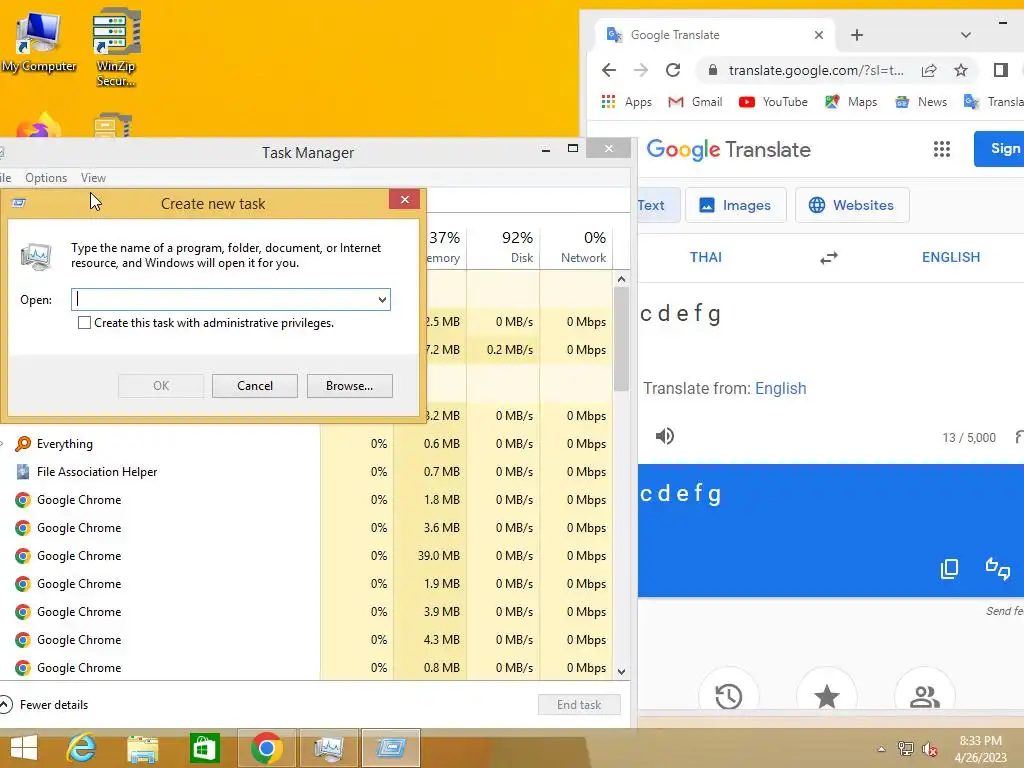Open Google apps grid in Translate
Image resolution: width=1024 pixels, height=768 pixels.
tap(942, 149)
